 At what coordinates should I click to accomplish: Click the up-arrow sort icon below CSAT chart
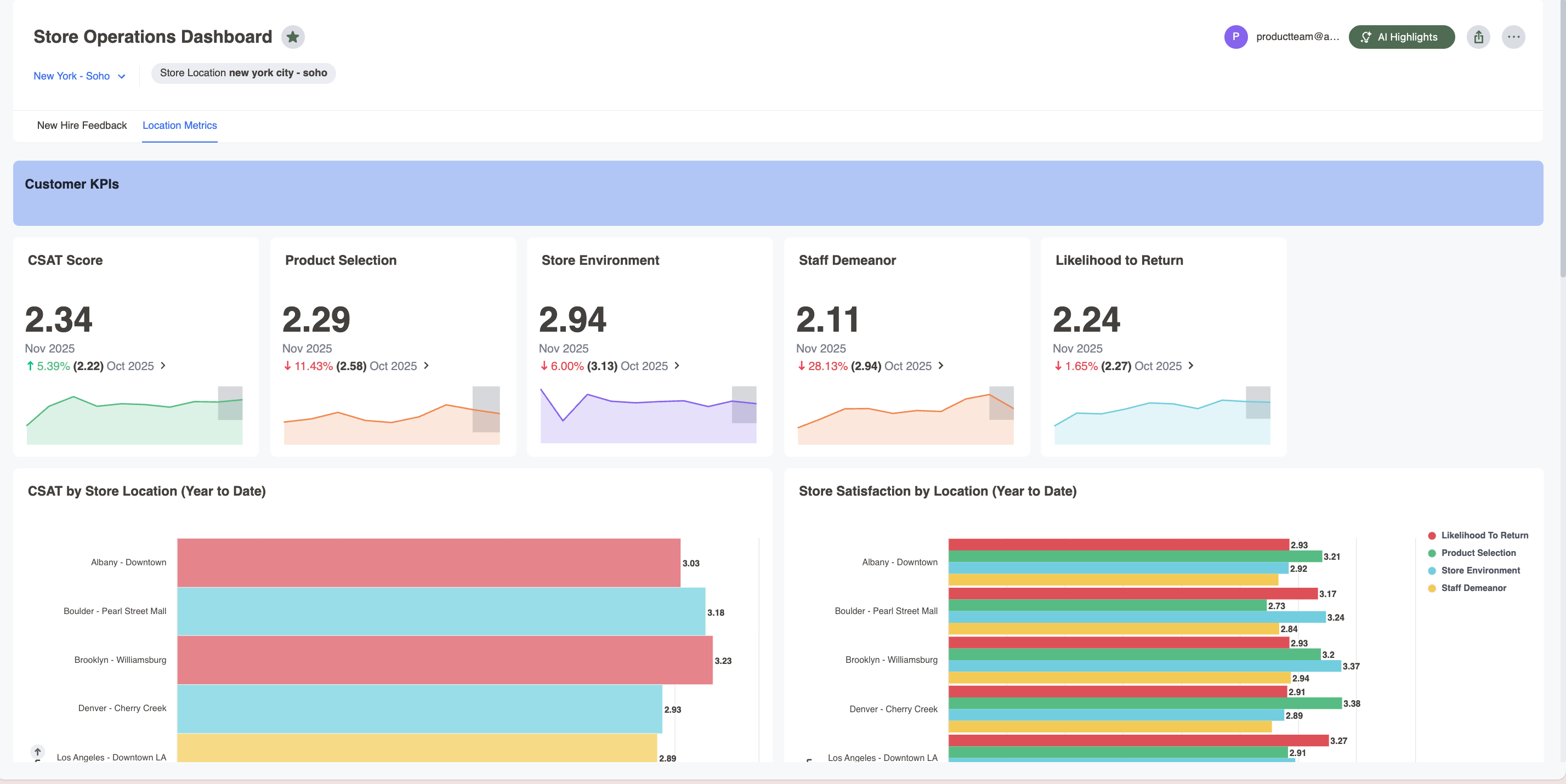[38, 752]
